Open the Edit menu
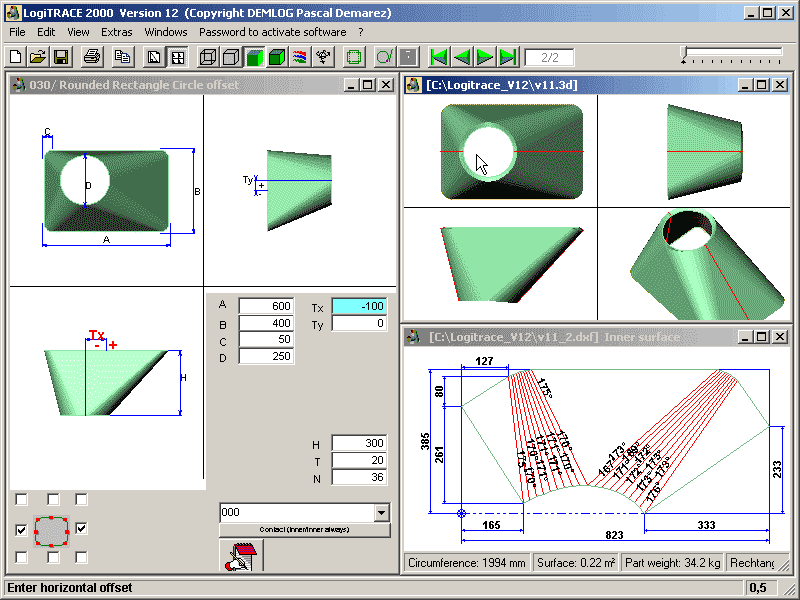The image size is (800, 600). pyautogui.click(x=46, y=32)
